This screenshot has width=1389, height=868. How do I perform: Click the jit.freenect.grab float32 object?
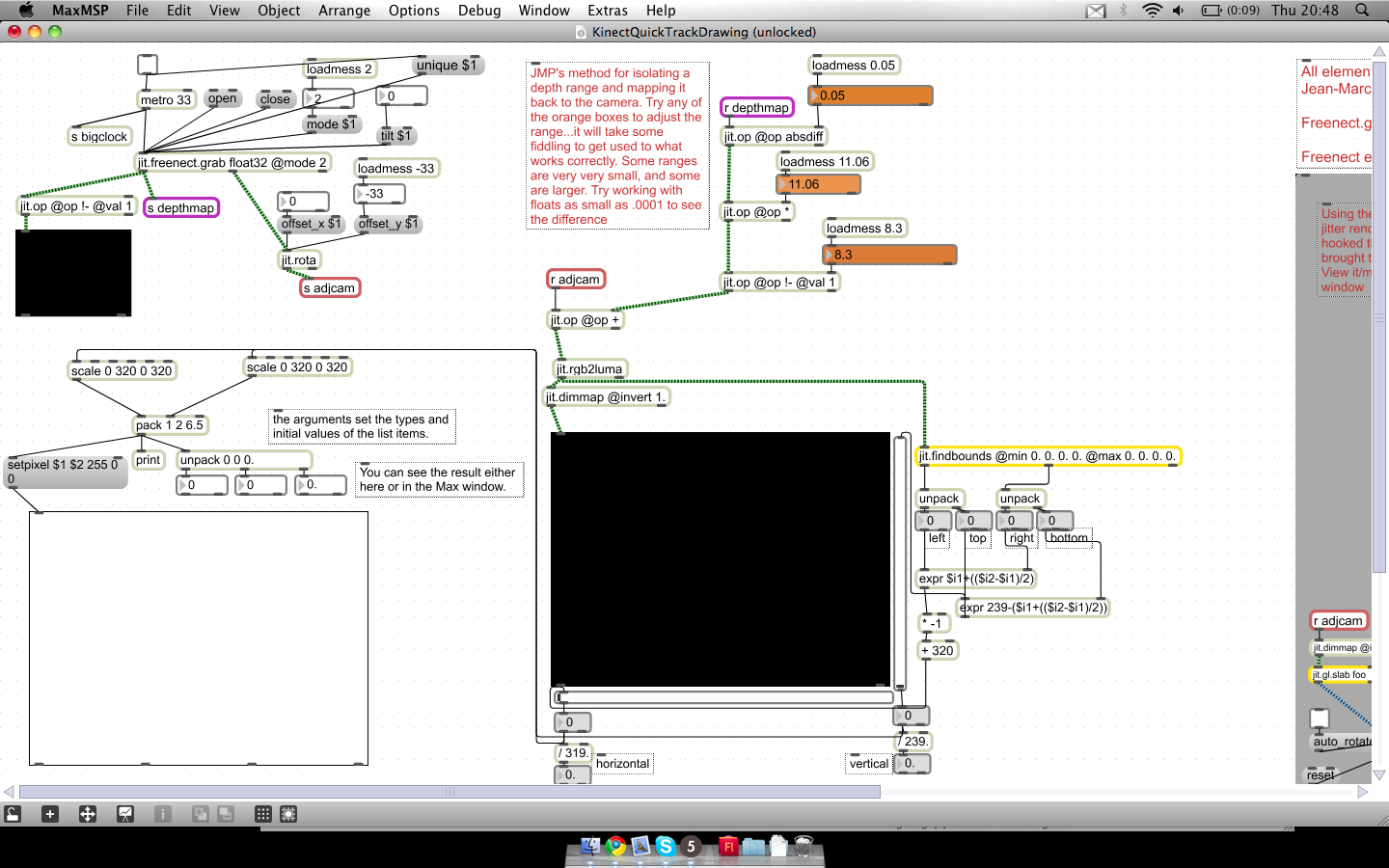(232, 163)
